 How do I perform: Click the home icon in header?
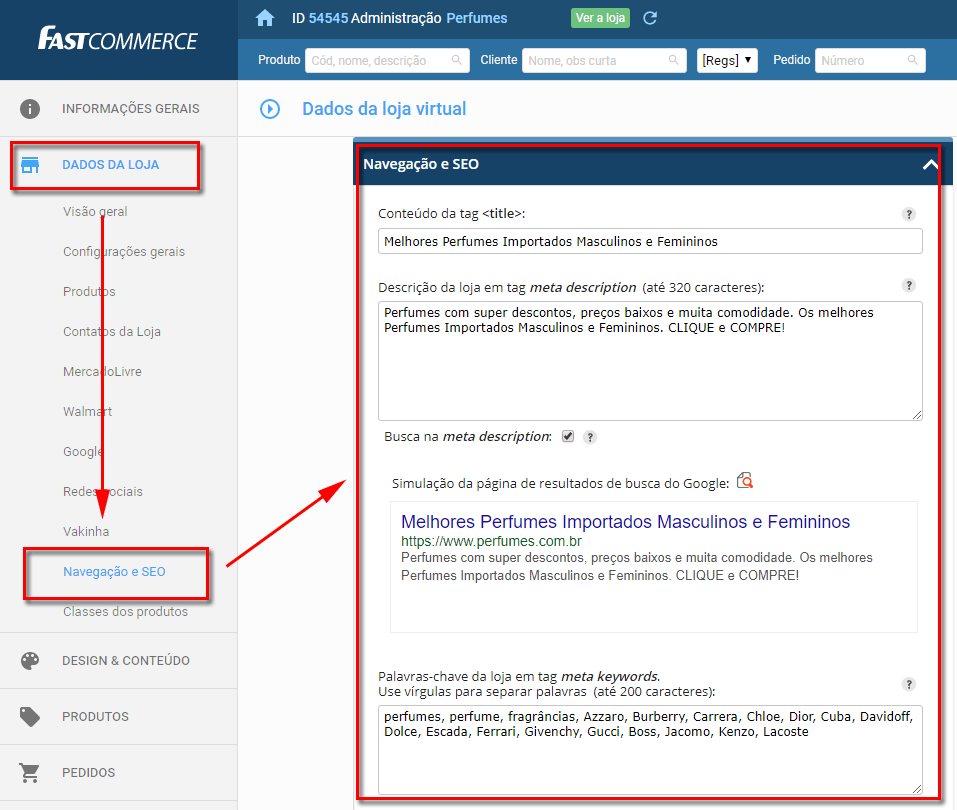pos(265,18)
